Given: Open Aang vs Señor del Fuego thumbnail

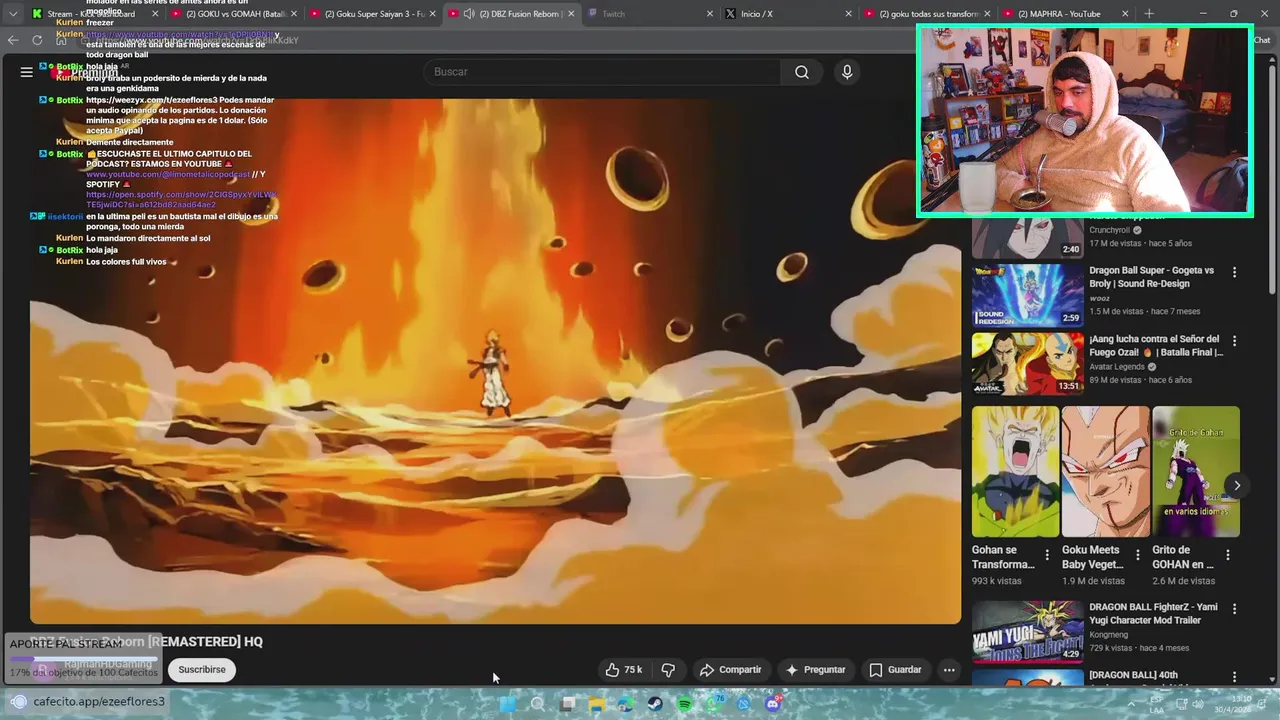Looking at the screenshot, I should click(x=1028, y=364).
